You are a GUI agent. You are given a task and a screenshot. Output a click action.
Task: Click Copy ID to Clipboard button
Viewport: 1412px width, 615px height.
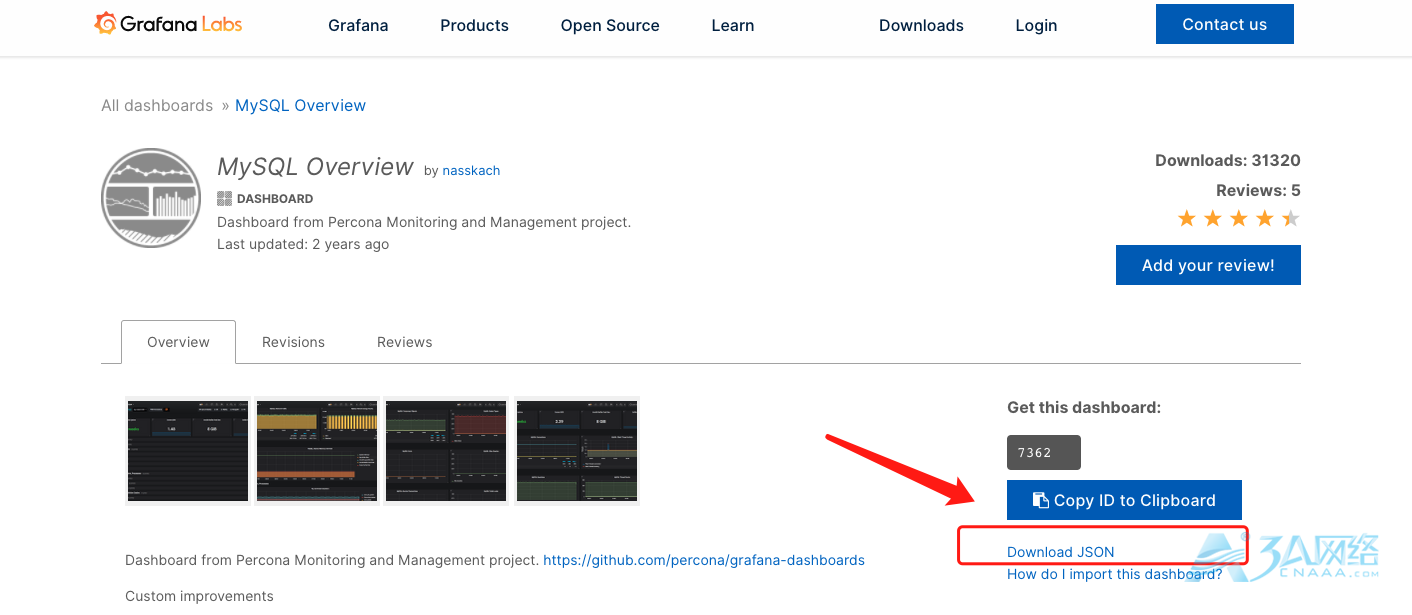pos(1124,500)
